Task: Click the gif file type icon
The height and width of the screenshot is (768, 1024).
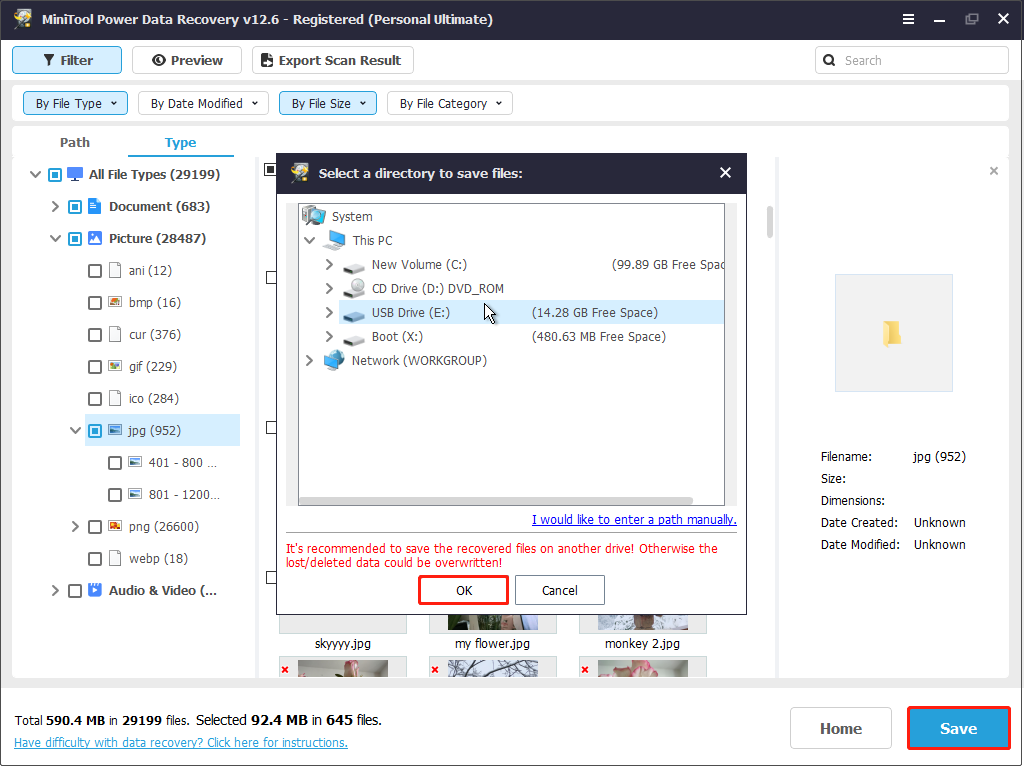Action: pos(115,366)
